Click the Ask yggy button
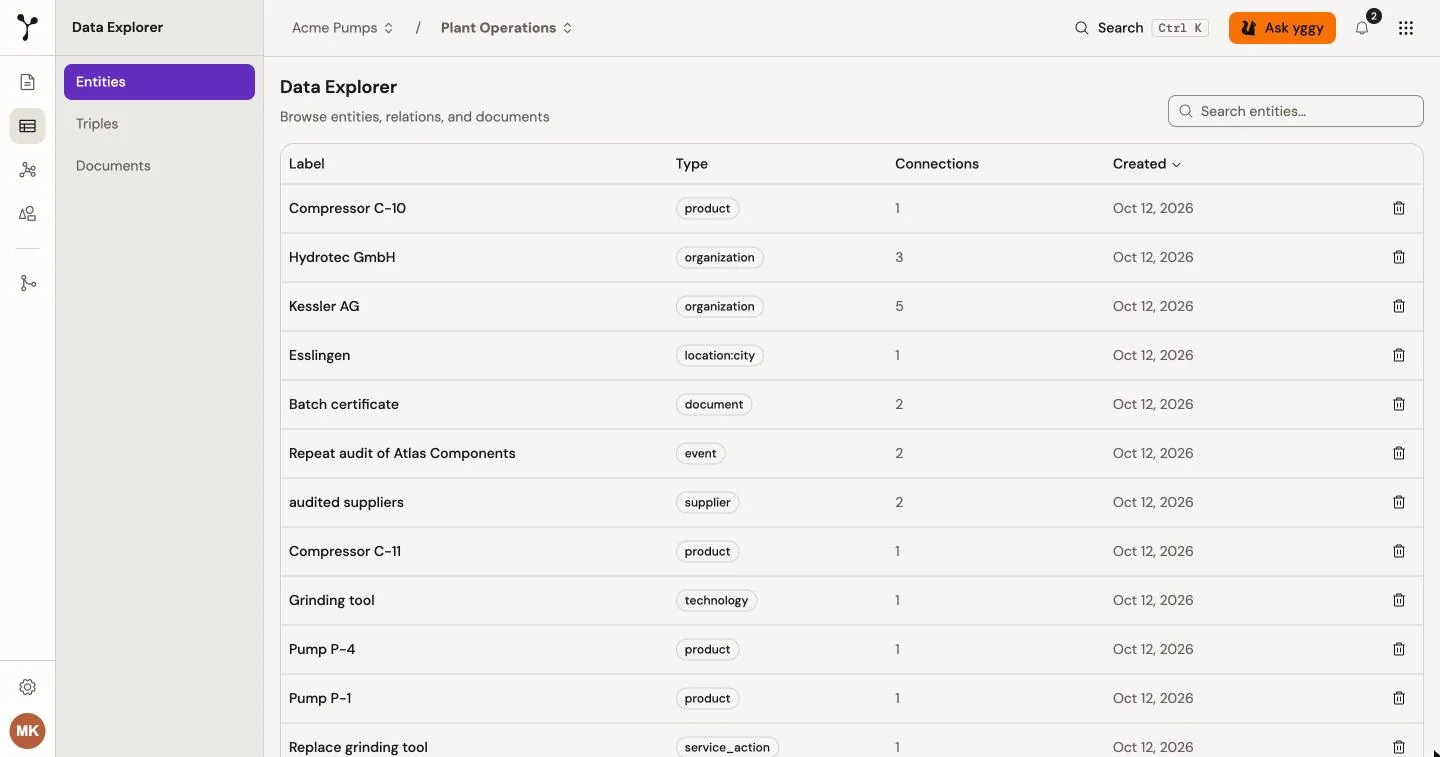1440x757 pixels. click(1282, 28)
